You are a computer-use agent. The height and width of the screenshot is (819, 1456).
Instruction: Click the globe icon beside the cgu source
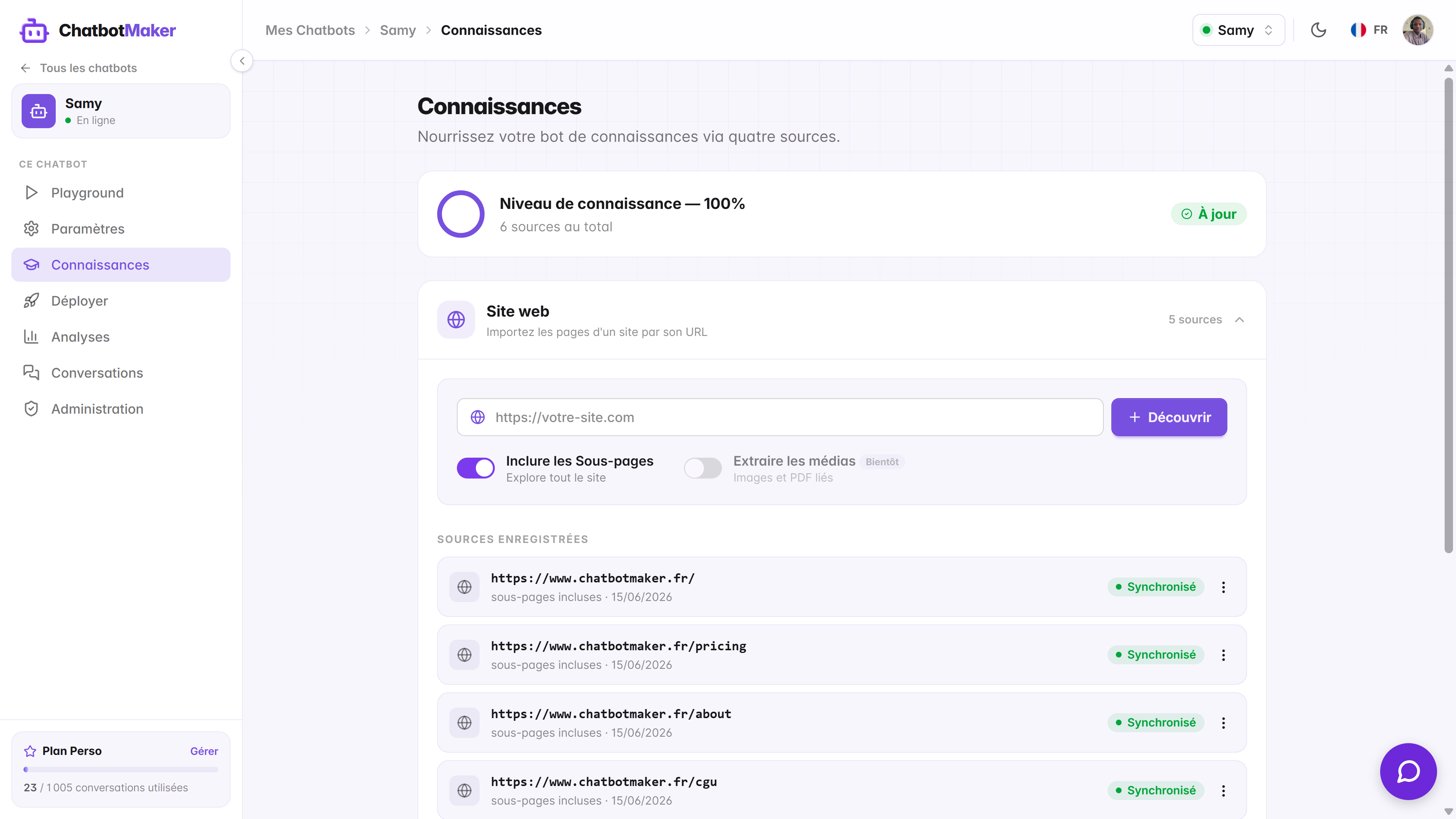tap(464, 790)
